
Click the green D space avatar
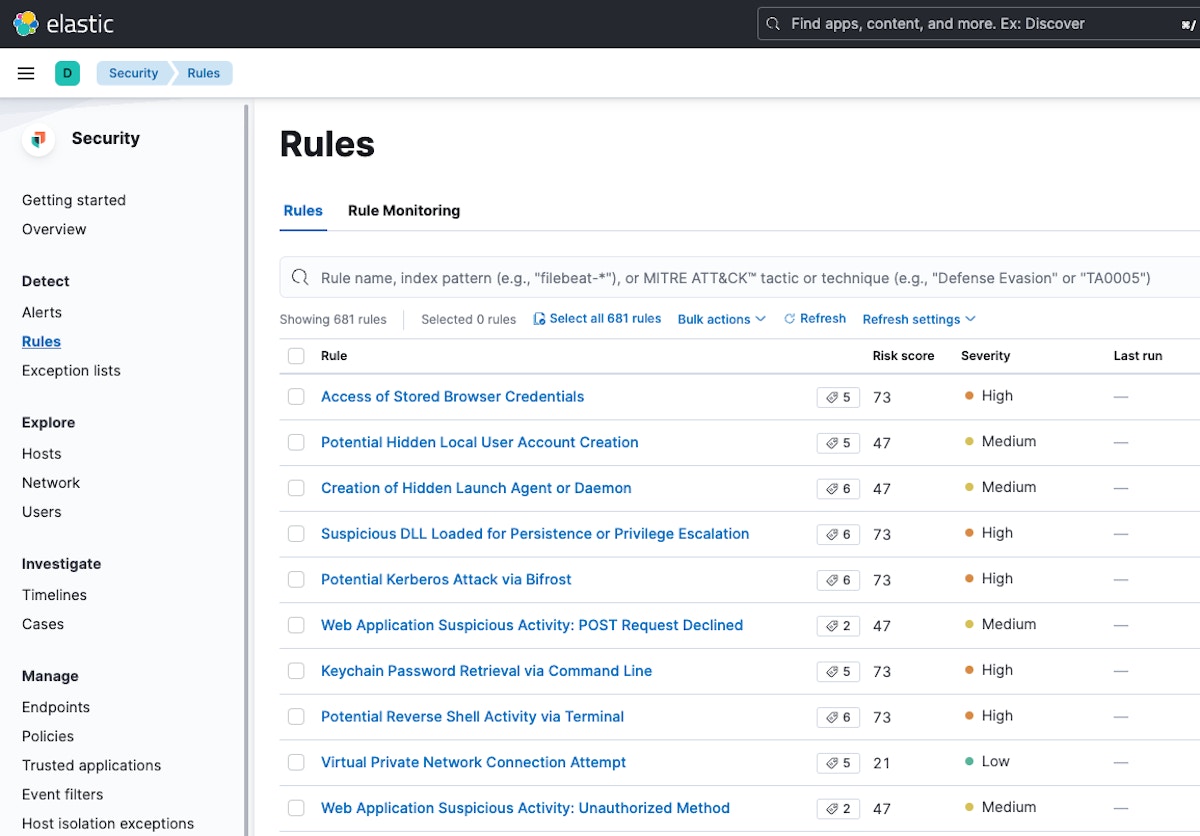pos(67,73)
